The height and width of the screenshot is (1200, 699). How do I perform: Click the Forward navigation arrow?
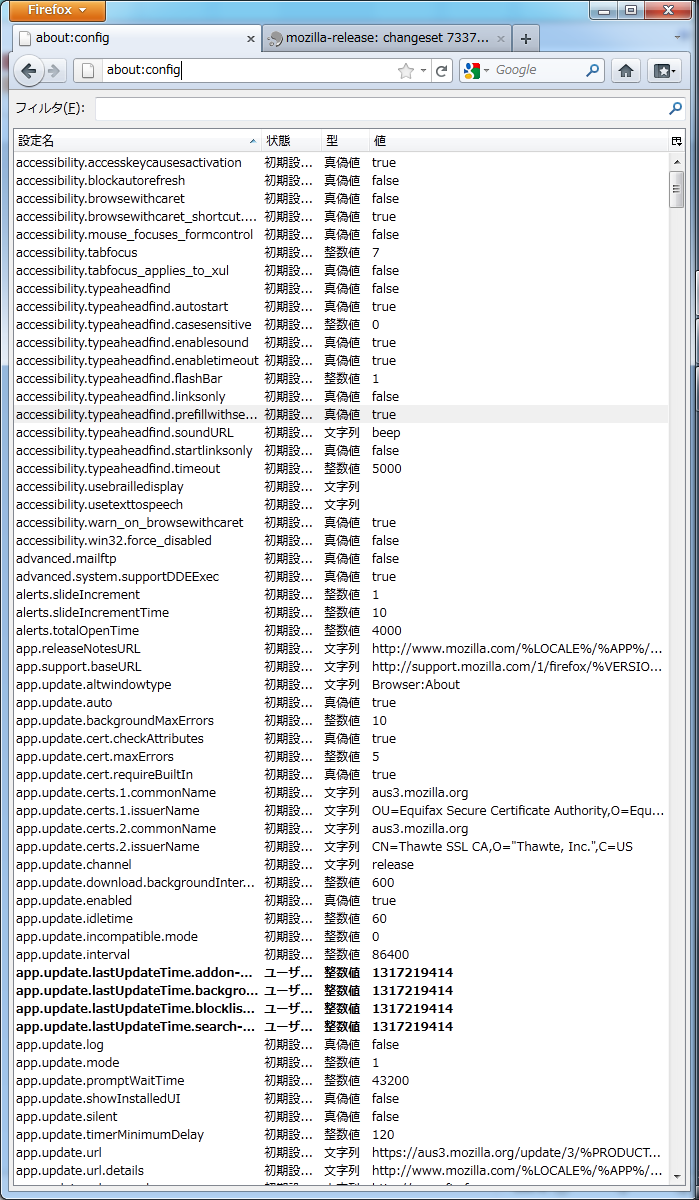click(x=54, y=71)
